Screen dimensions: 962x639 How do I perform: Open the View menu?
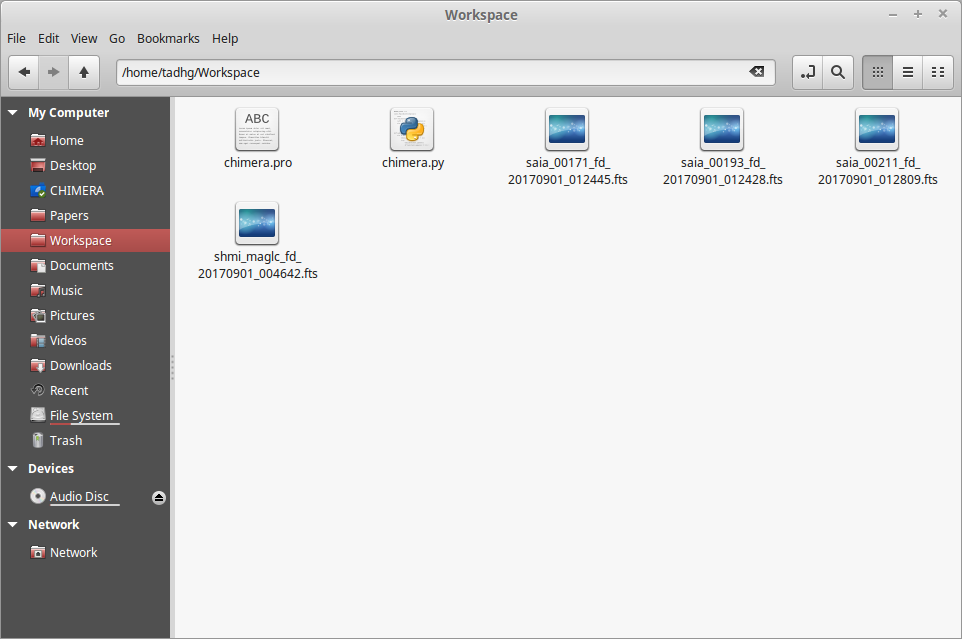click(x=84, y=39)
